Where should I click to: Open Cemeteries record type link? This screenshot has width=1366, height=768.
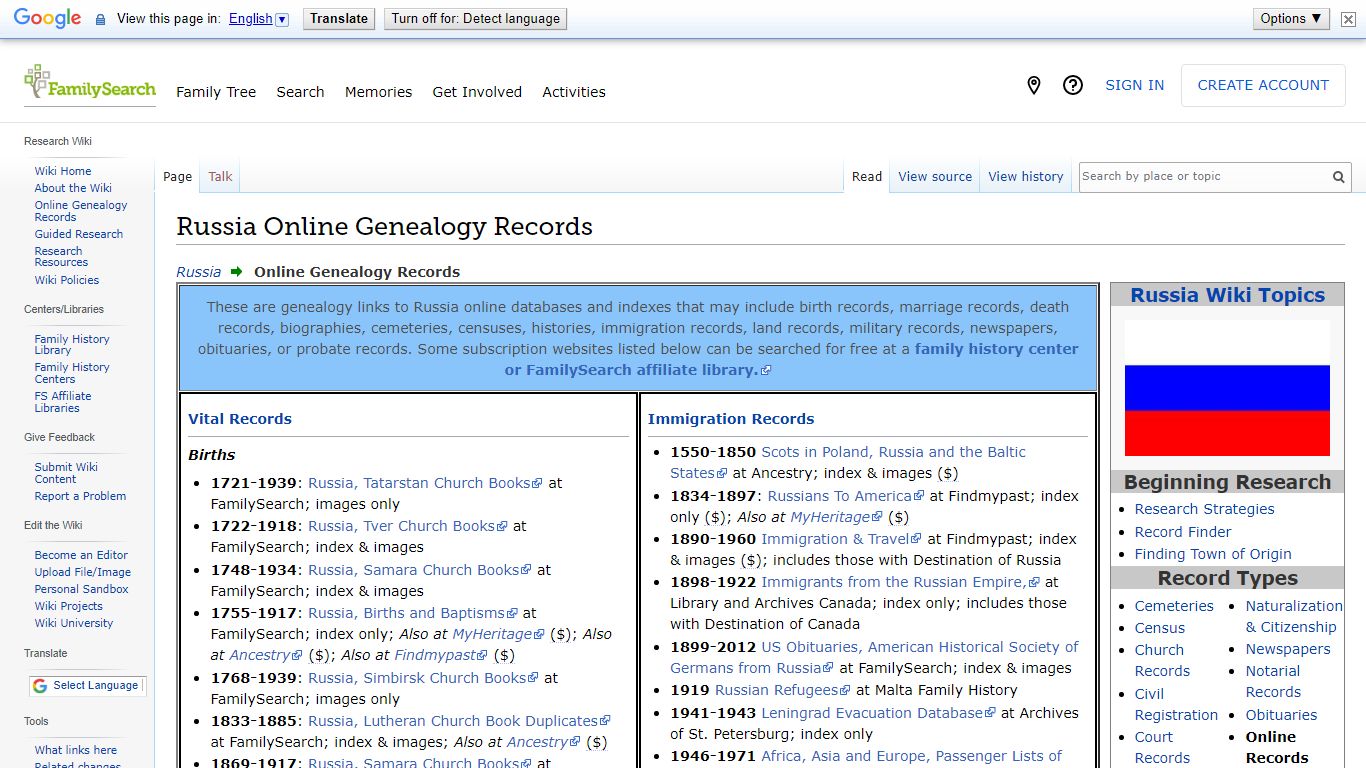1174,606
